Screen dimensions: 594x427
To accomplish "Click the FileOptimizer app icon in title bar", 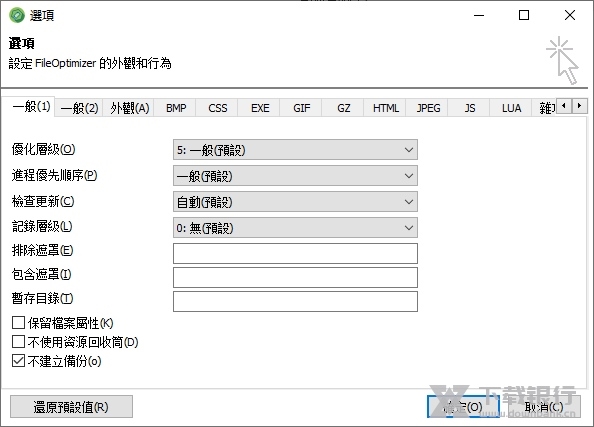I will tap(17, 16).
